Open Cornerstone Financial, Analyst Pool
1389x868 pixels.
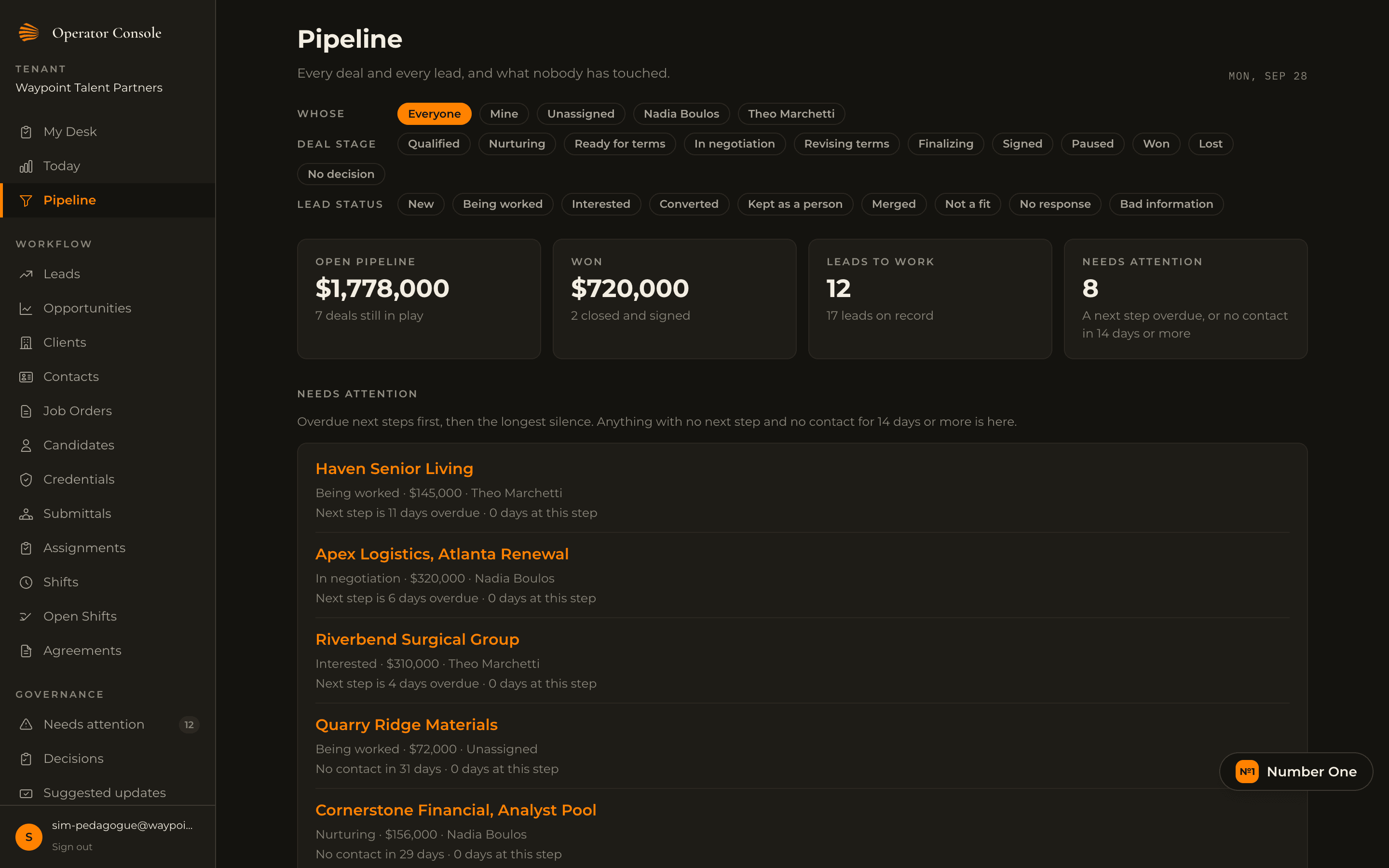coord(456,810)
